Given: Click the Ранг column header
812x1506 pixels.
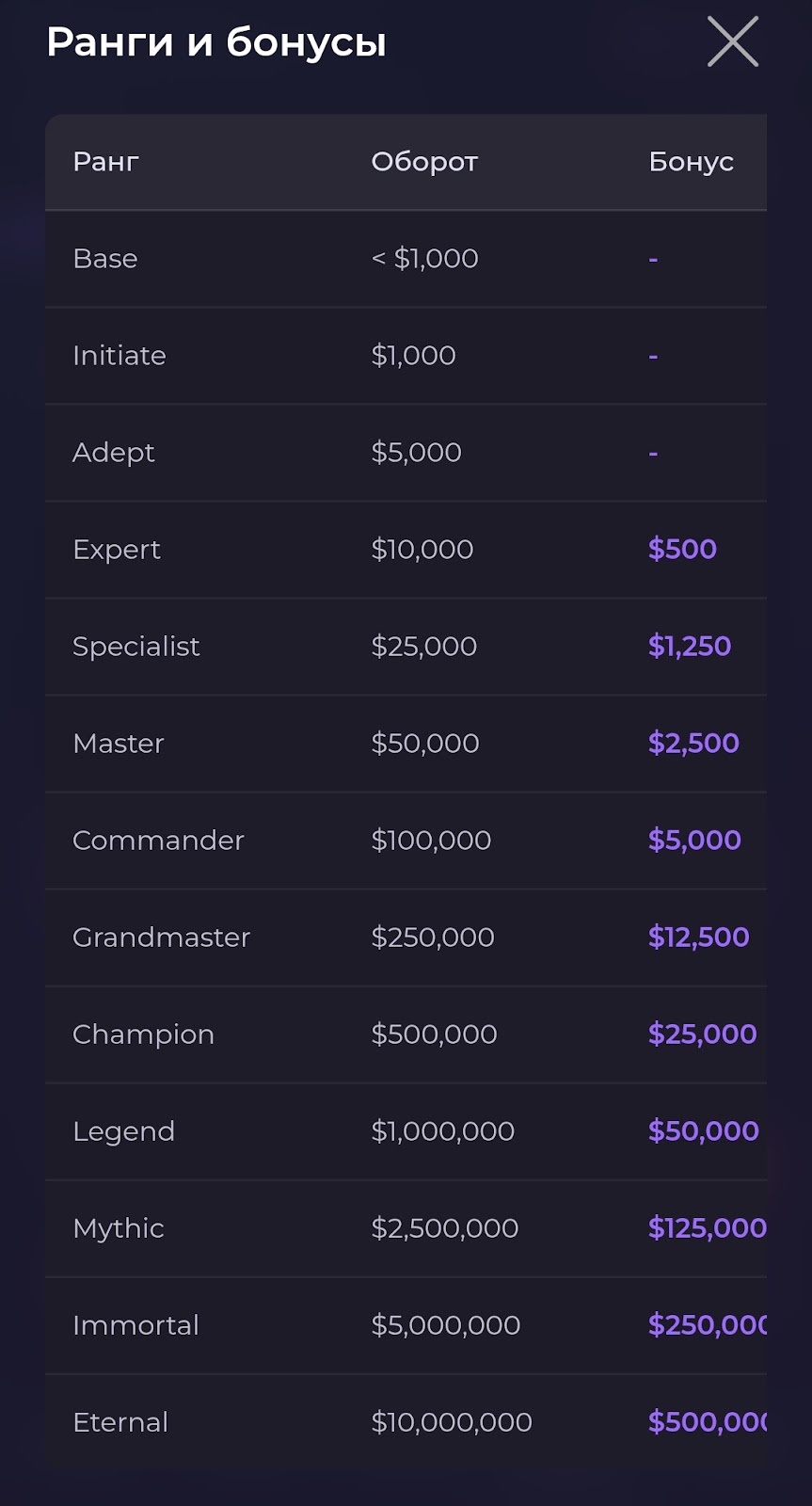Looking at the screenshot, I should tap(106, 162).
